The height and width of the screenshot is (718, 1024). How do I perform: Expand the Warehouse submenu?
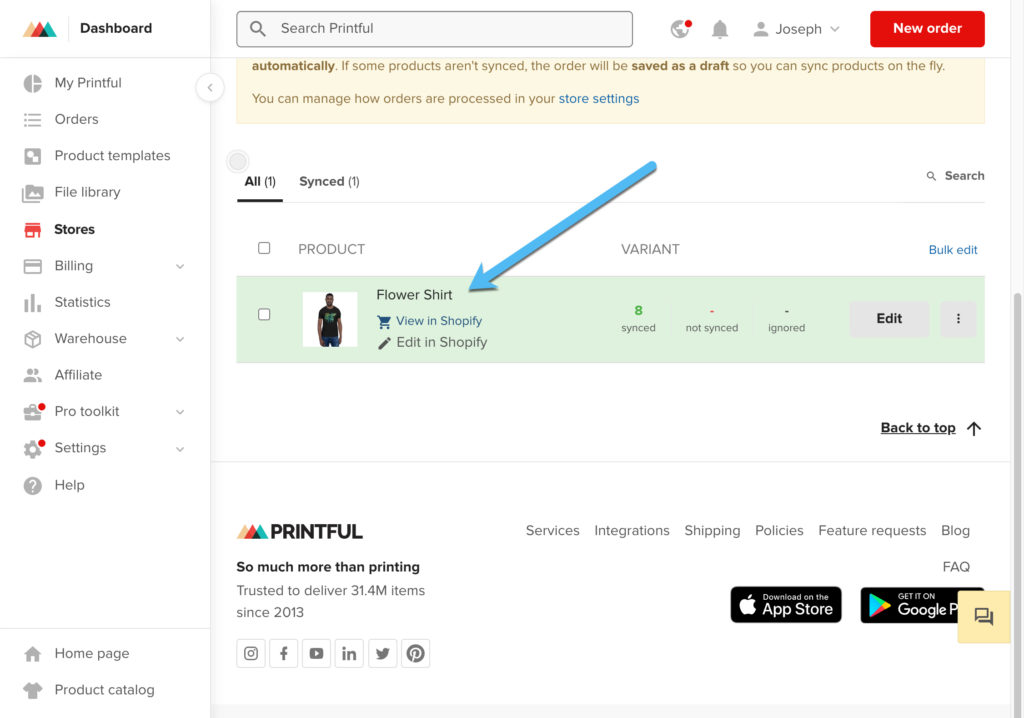click(180, 339)
